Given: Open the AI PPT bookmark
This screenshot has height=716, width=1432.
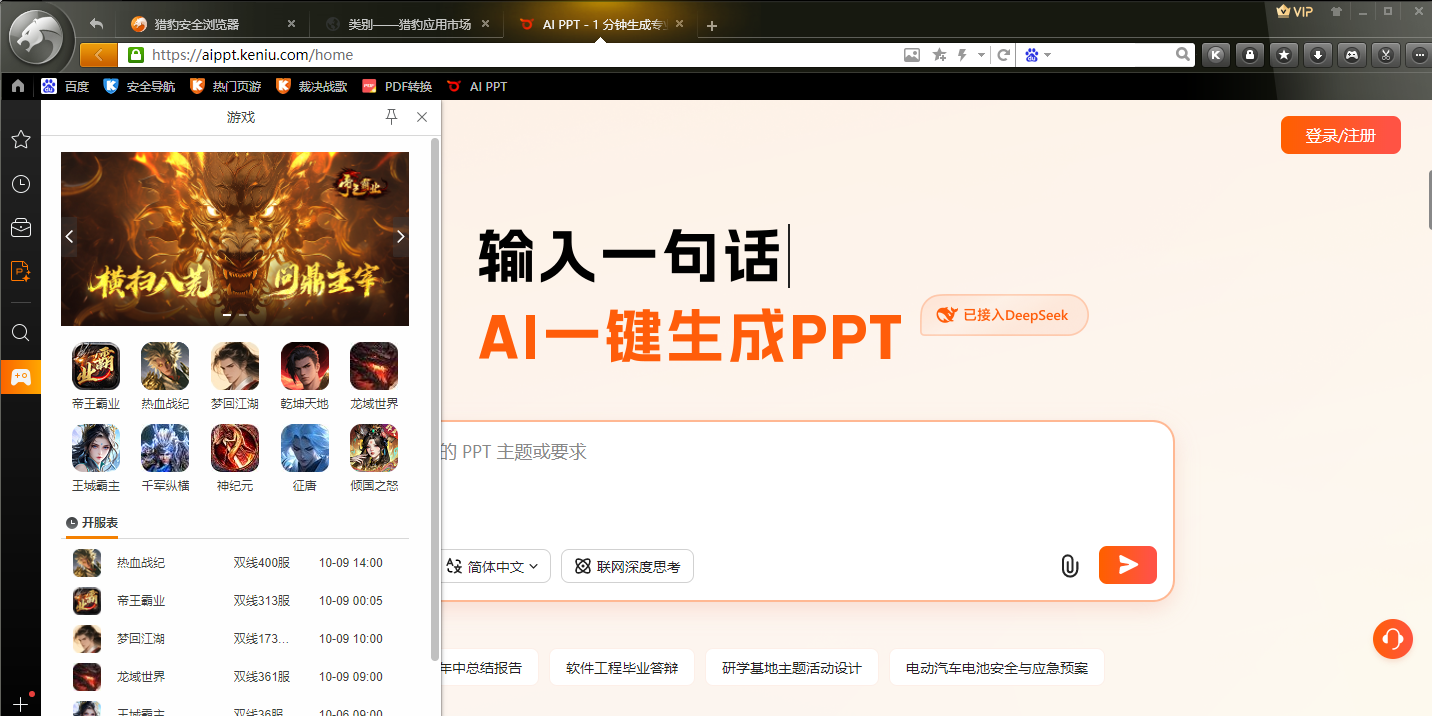Looking at the screenshot, I should coord(477,87).
